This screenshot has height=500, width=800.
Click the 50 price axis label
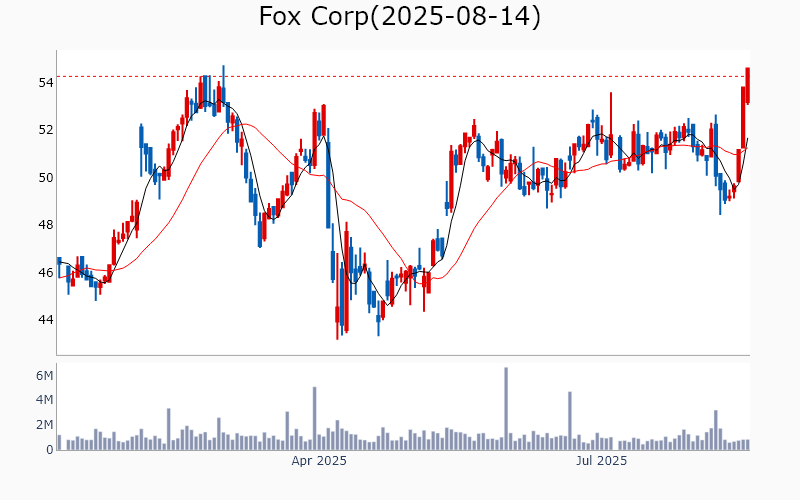pyautogui.click(x=46, y=178)
